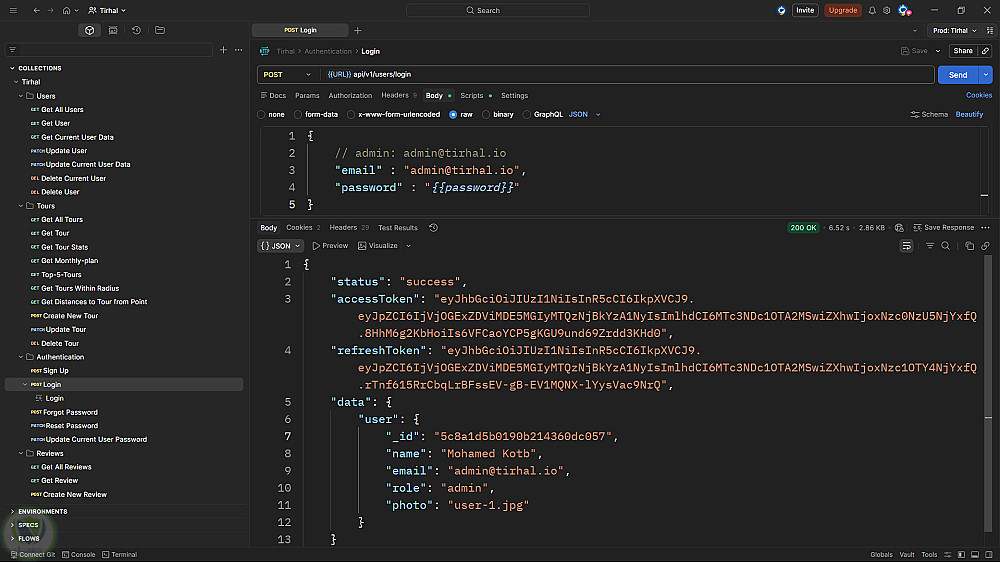Click the Collections cube icon in sidebar
Image resolution: width=1000 pixels, height=562 pixels.
(x=90, y=30)
